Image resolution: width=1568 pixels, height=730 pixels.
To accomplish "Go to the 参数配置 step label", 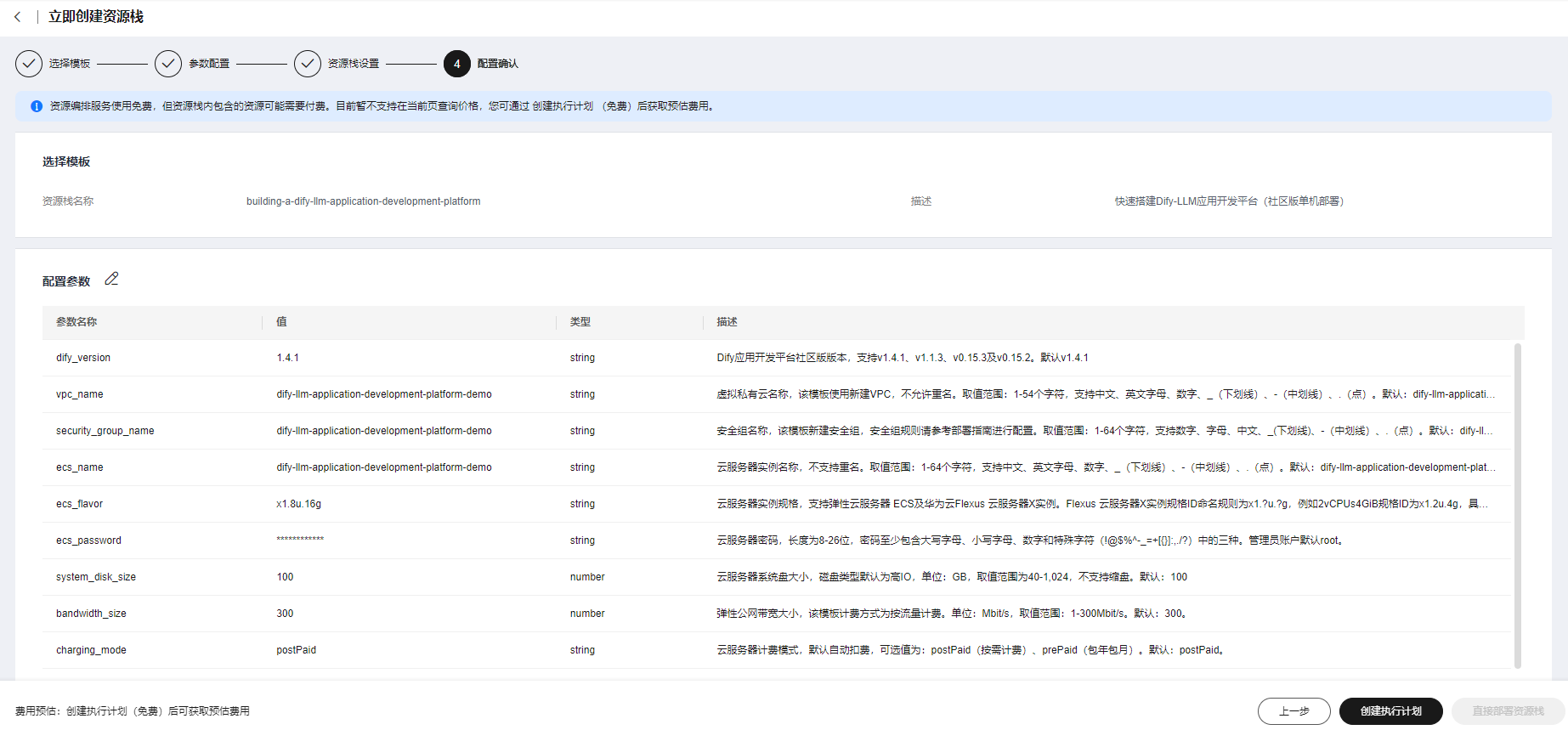I will 209,64.
